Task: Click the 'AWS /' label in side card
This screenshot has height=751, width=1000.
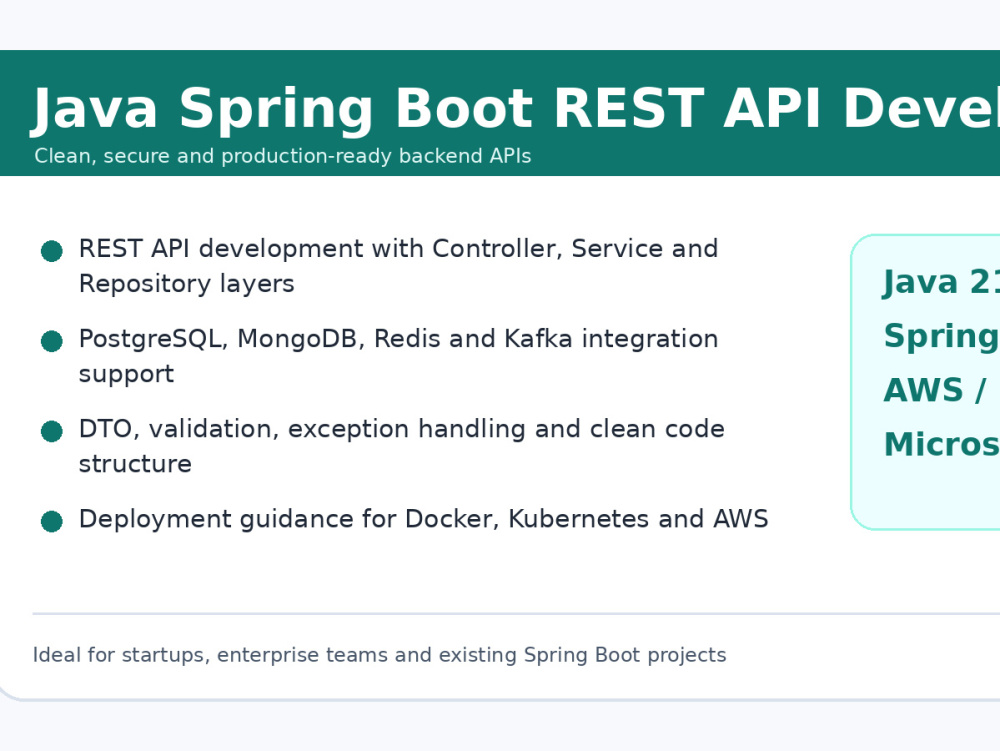Action: [935, 390]
